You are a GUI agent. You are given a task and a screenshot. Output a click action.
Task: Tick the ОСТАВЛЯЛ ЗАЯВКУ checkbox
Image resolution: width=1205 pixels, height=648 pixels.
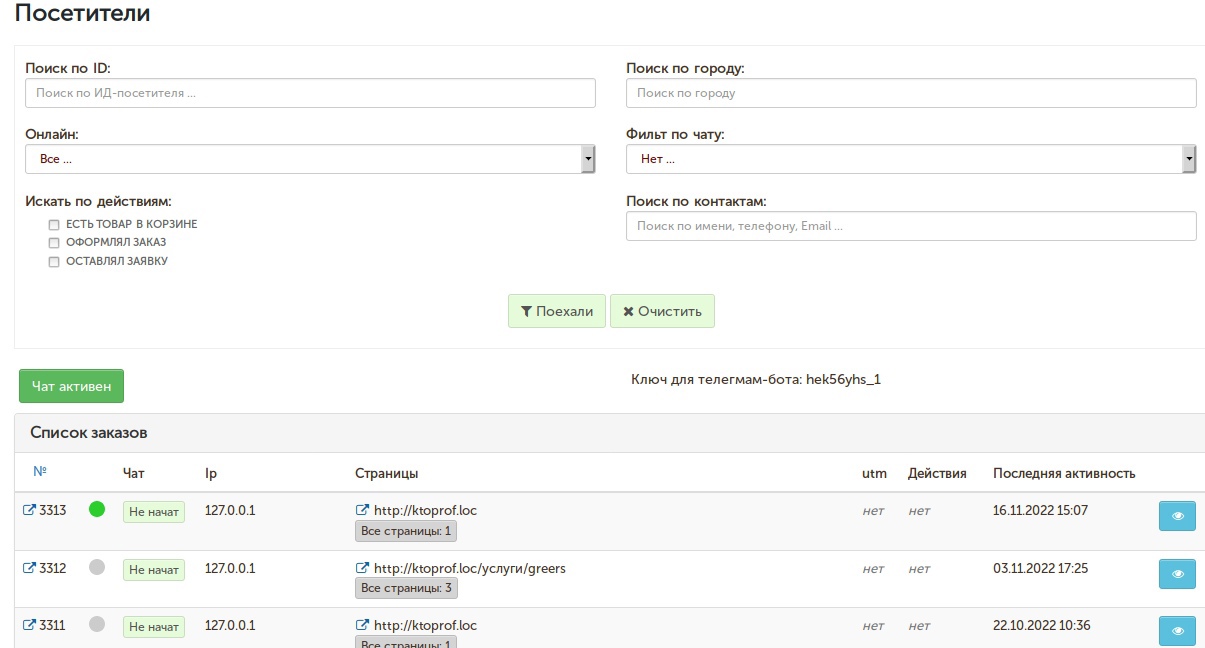point(55,262)
